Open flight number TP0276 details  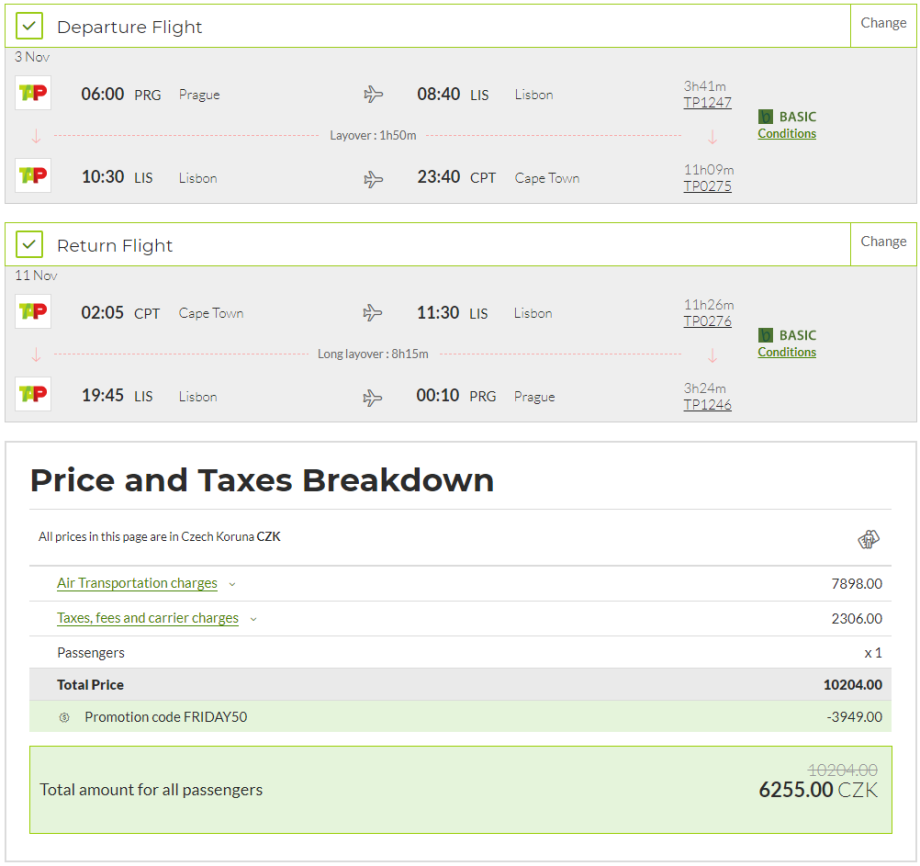click(x=707, y=321)
